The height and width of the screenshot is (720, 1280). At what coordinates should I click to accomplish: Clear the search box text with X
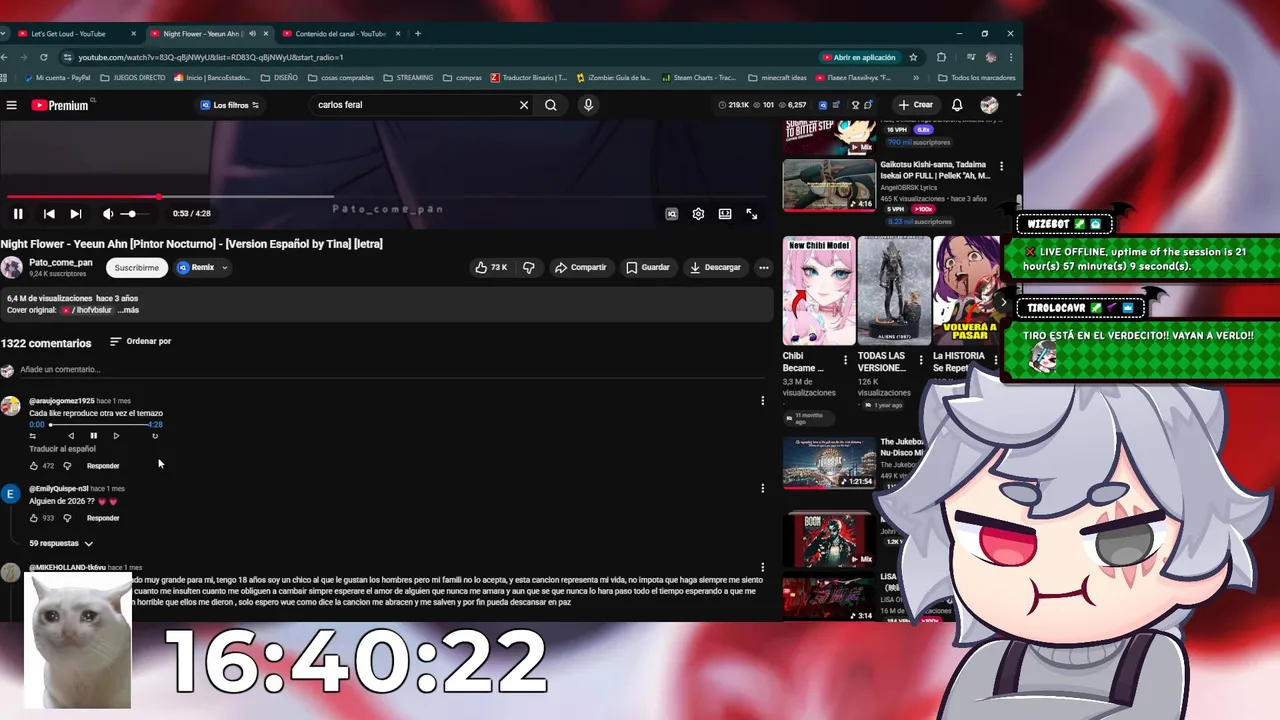pyautogui.click(x=523, y=105)
